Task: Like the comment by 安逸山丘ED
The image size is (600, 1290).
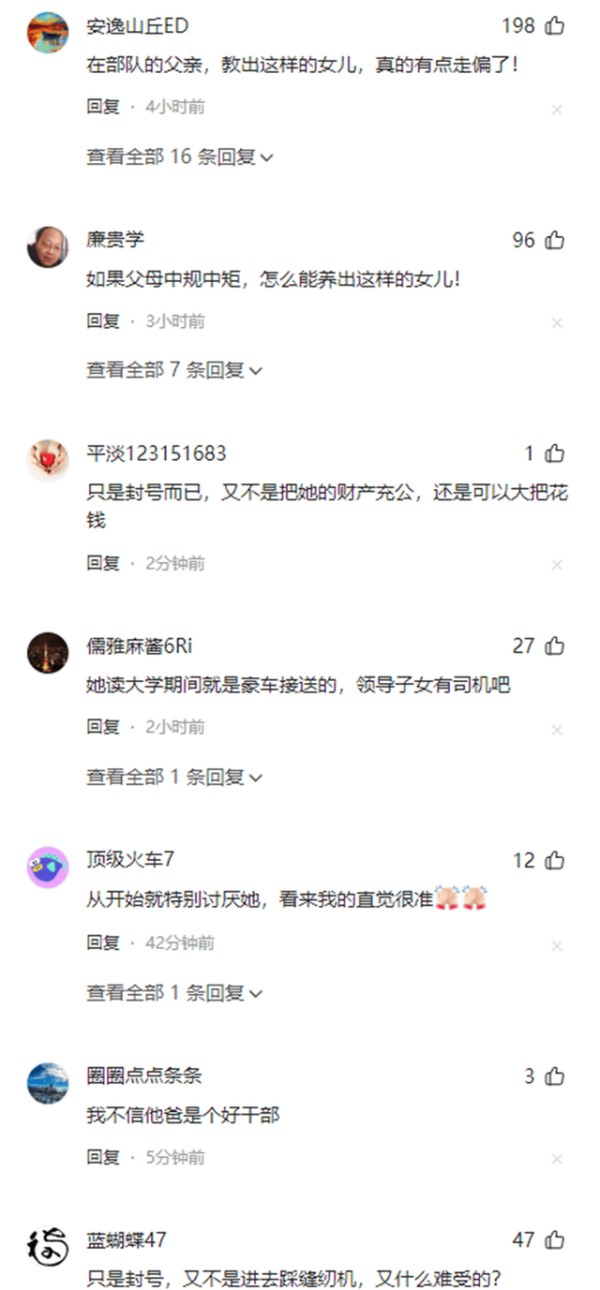Action: click(x=555, y=26)
